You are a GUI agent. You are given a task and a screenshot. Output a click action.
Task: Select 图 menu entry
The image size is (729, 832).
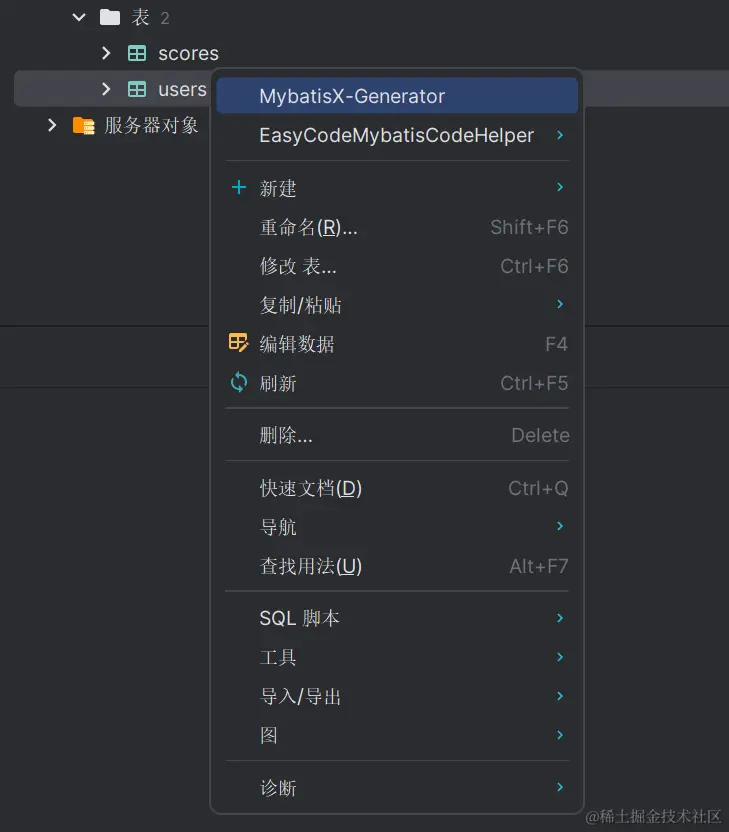tap(397, 735)
